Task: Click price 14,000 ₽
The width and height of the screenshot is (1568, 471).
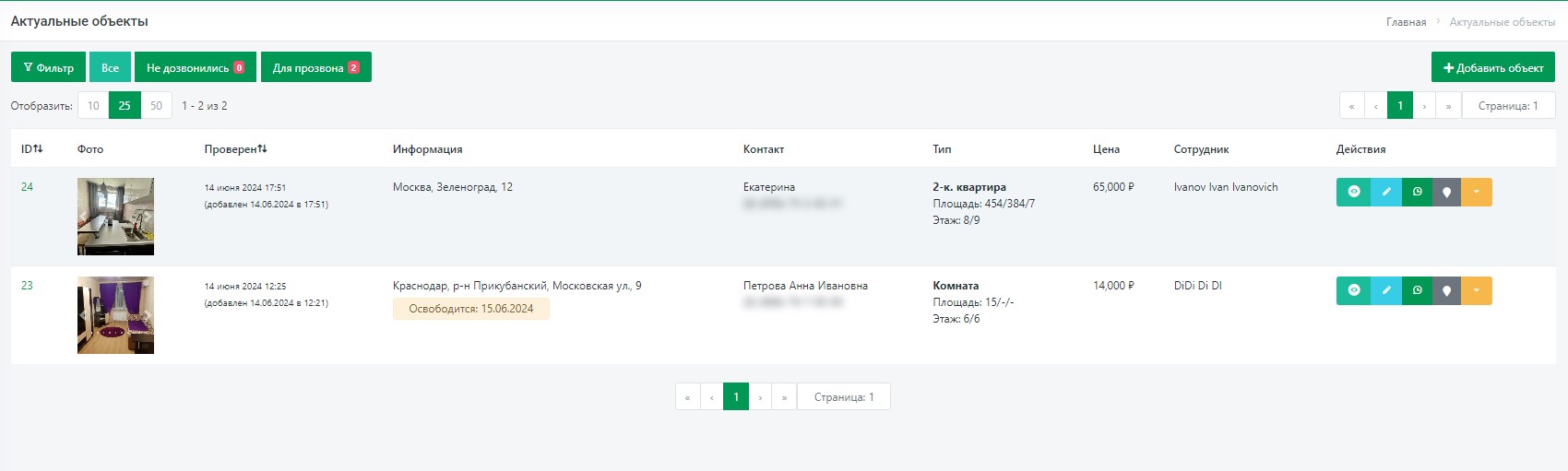Action: point(1113,285)
